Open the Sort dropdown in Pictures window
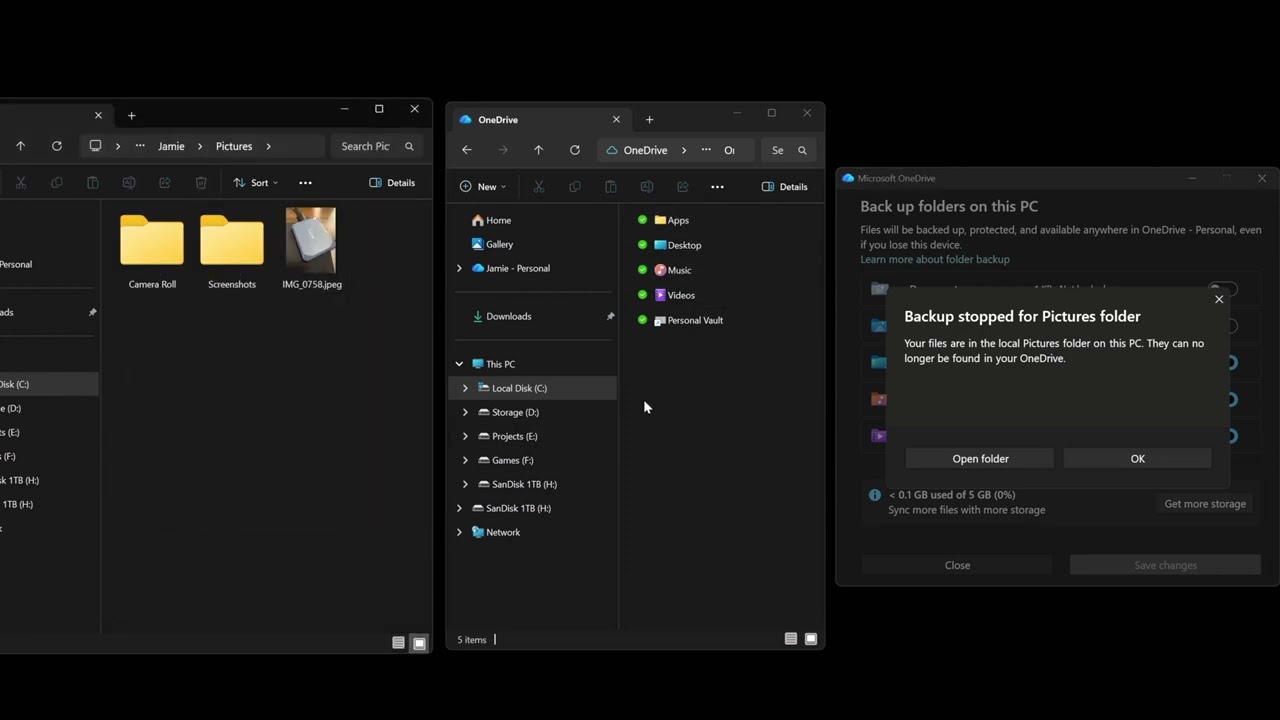This screenshot has width=1280, height=720. 255,183
